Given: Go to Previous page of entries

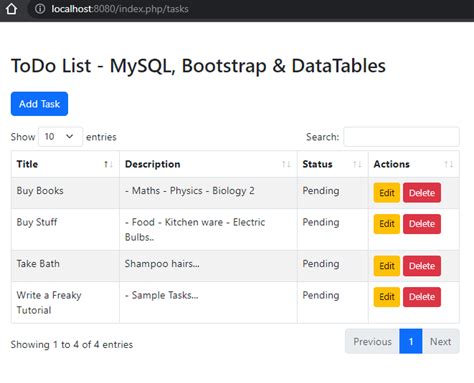Looking at the screenshot, I should [x=372, y=341].
